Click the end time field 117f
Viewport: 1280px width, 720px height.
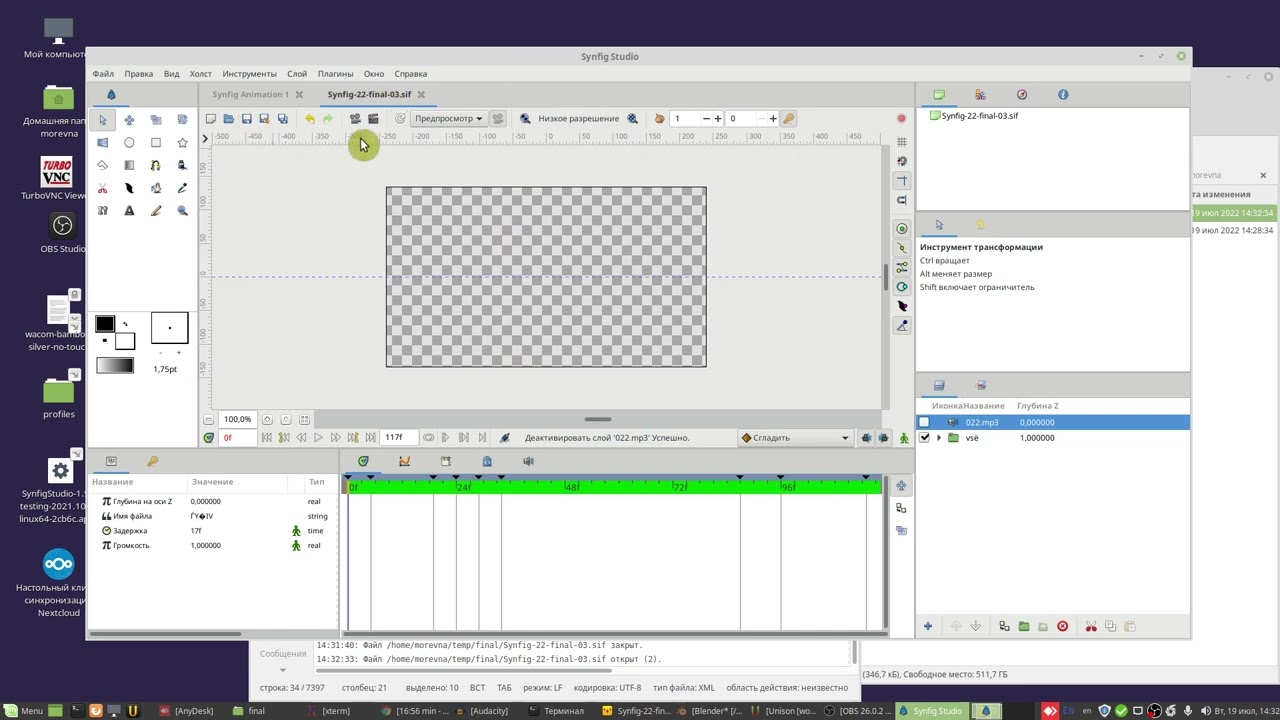pyautogui.click(x=400, y=438)
